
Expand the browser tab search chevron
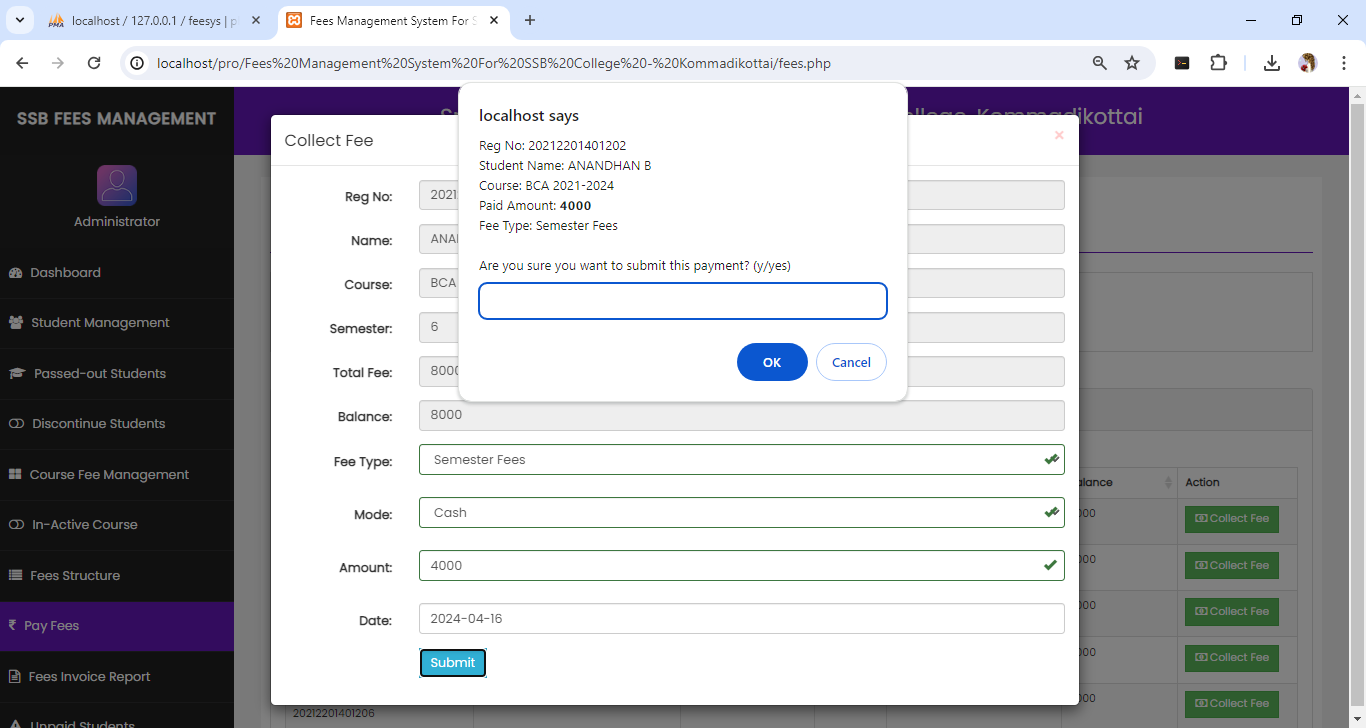pos(19,20)
